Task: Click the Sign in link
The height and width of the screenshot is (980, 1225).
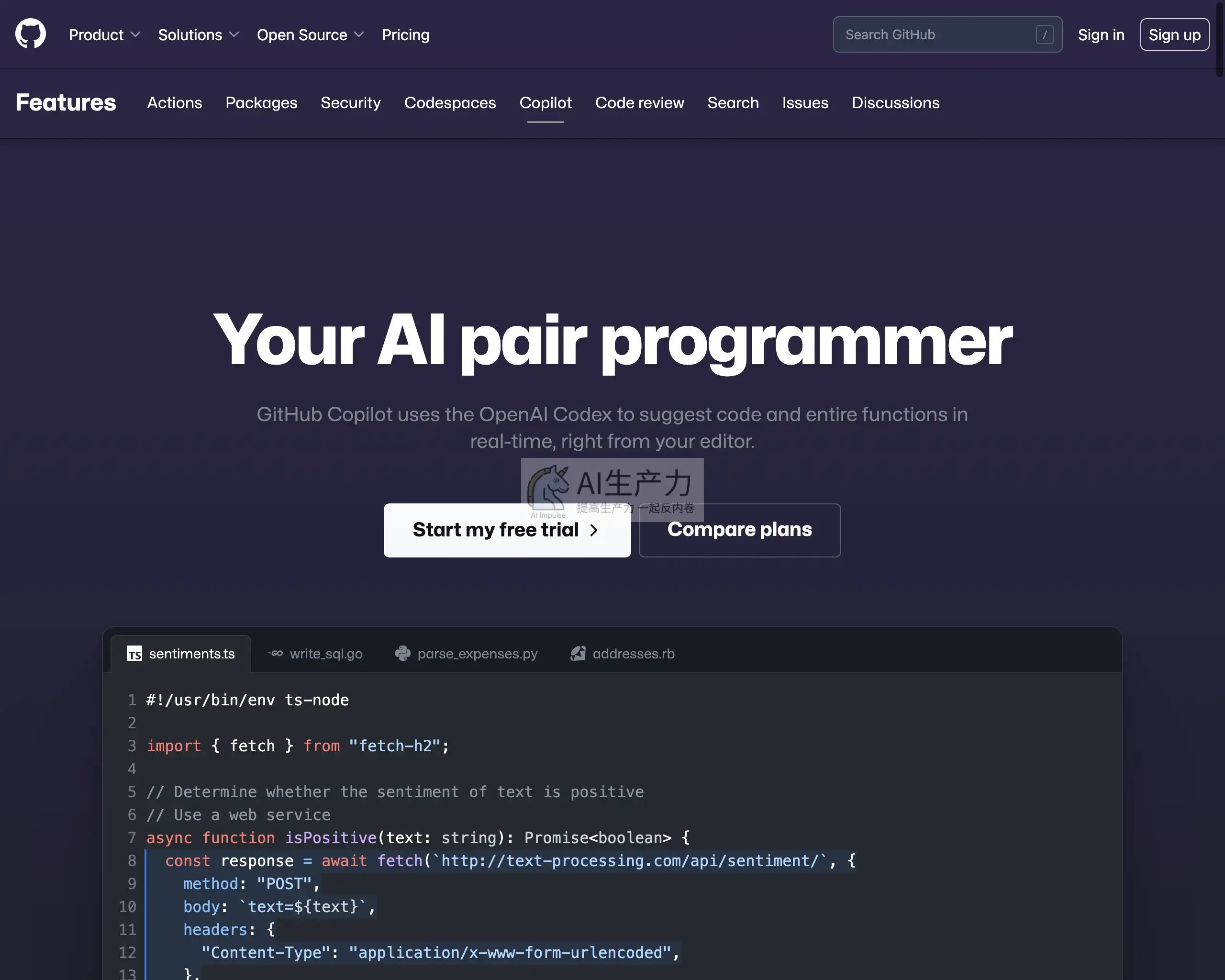Action: (1101, 34)
